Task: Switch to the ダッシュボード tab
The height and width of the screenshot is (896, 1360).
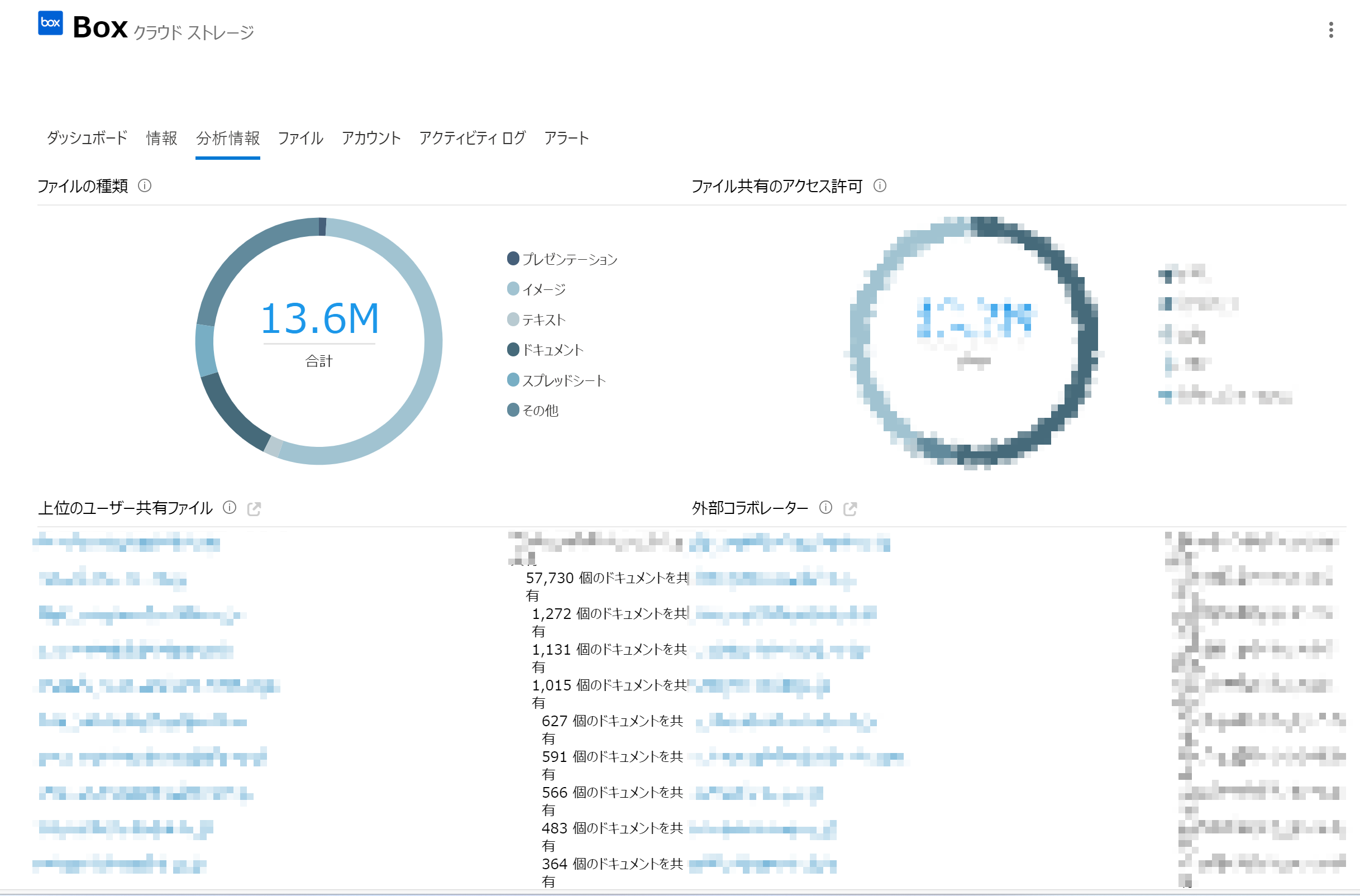Action: [x=87, y=139]
